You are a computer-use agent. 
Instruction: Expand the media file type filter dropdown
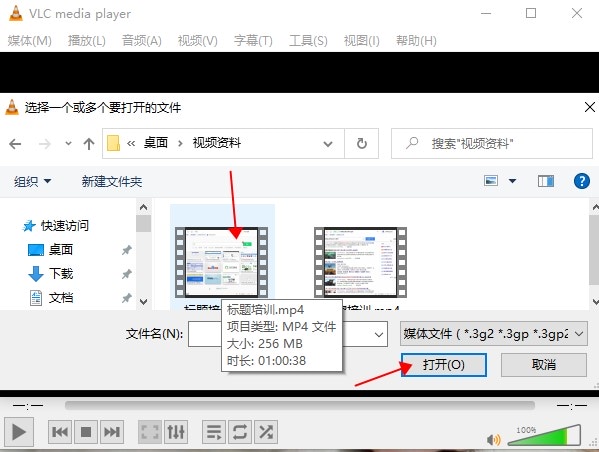tap(494, 334)
